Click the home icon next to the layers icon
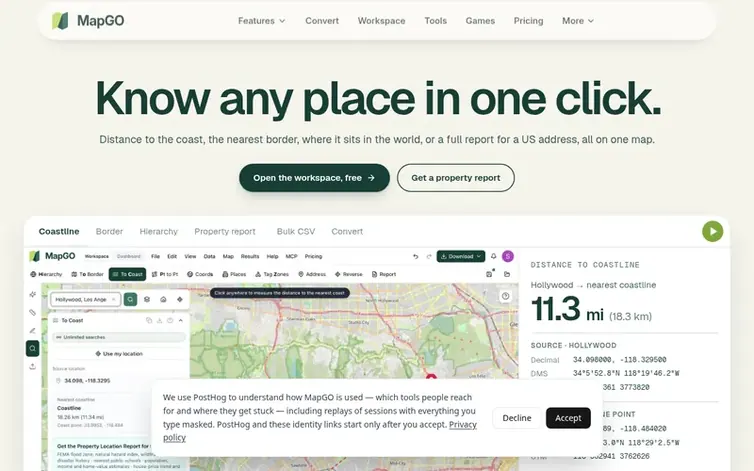The height and width of the screenshot is (471, 754). 163,299
